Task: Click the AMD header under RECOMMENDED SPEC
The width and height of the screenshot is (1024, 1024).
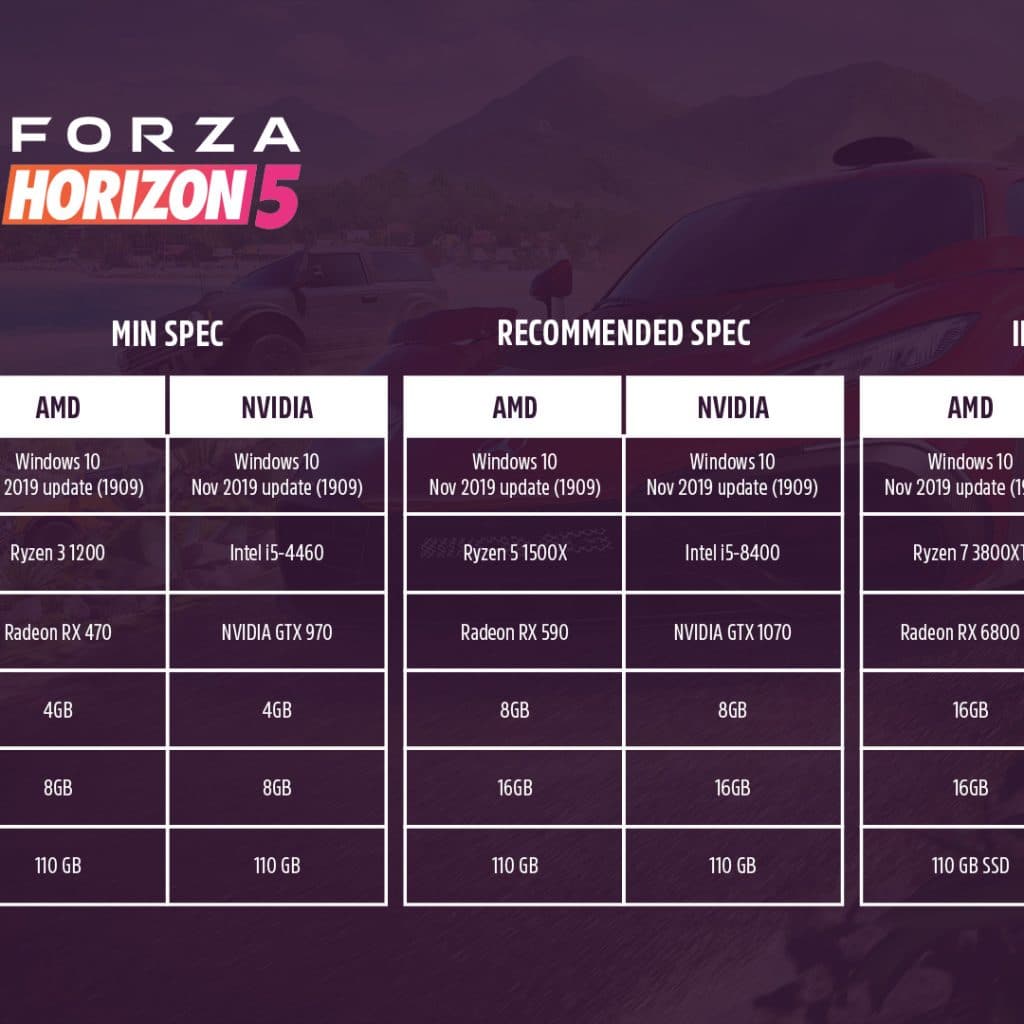Action: click(514, 407)
